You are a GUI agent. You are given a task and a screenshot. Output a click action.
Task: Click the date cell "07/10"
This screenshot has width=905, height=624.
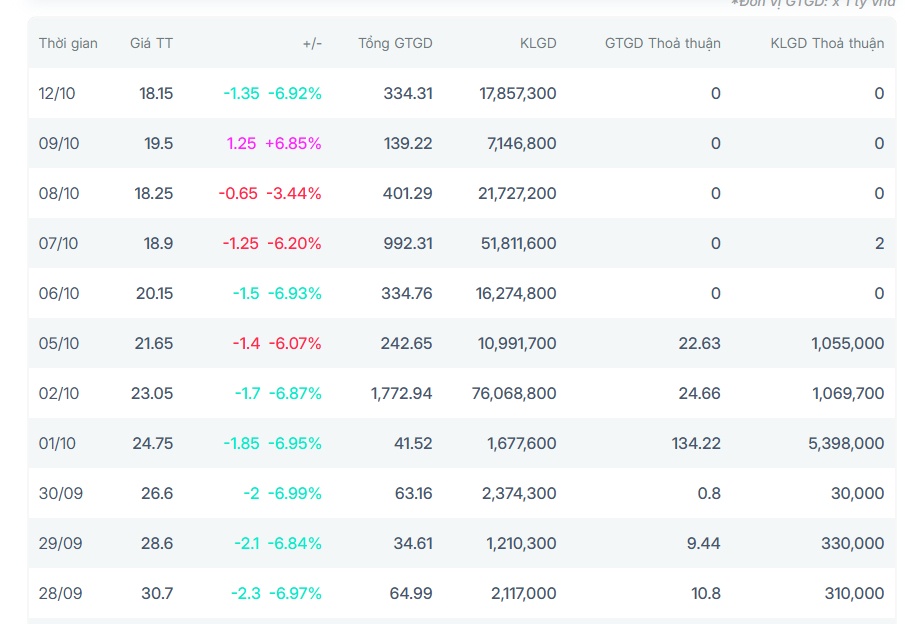[58, 244]
